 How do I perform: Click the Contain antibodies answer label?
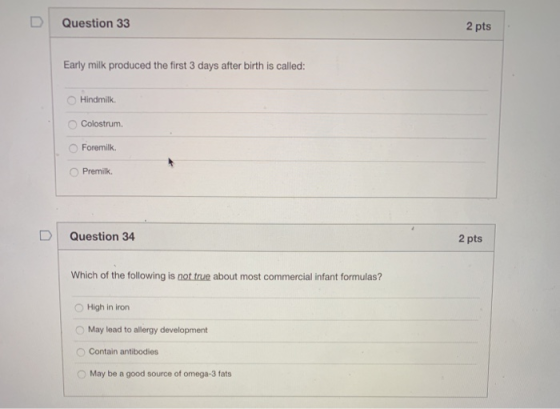(124, 351)
